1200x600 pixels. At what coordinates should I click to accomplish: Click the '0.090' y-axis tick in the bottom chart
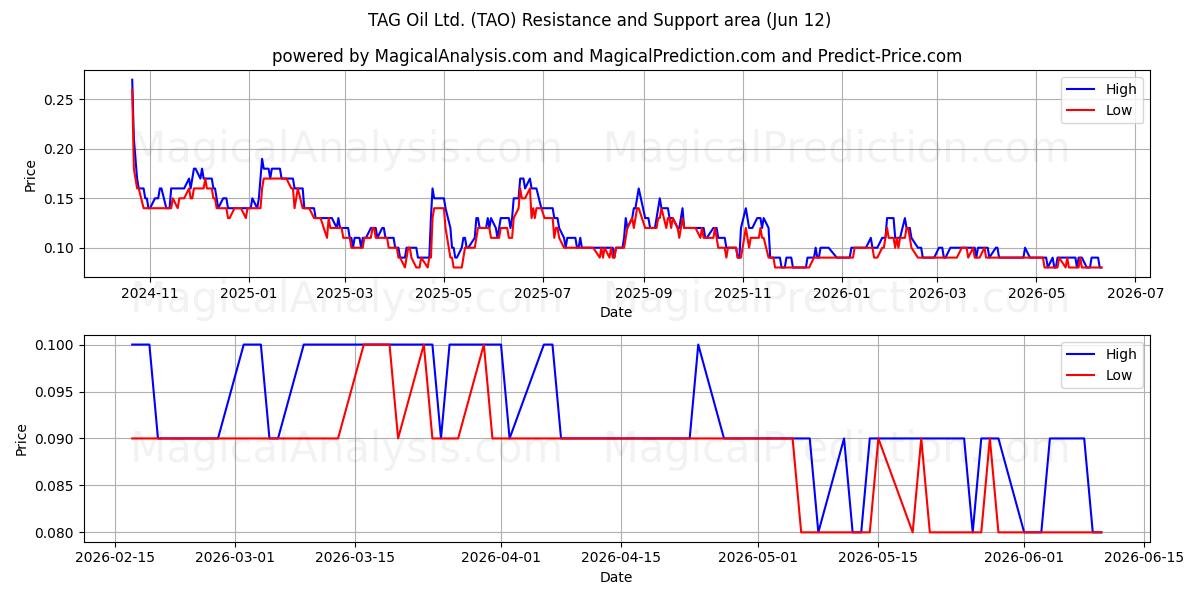[55, 439]
